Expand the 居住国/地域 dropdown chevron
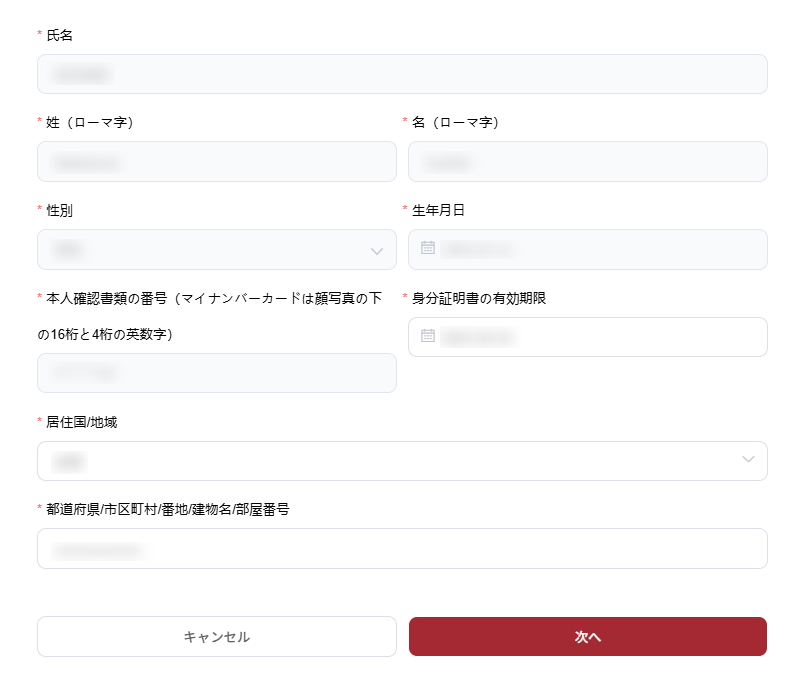The image size is (807, 686). 748,460
